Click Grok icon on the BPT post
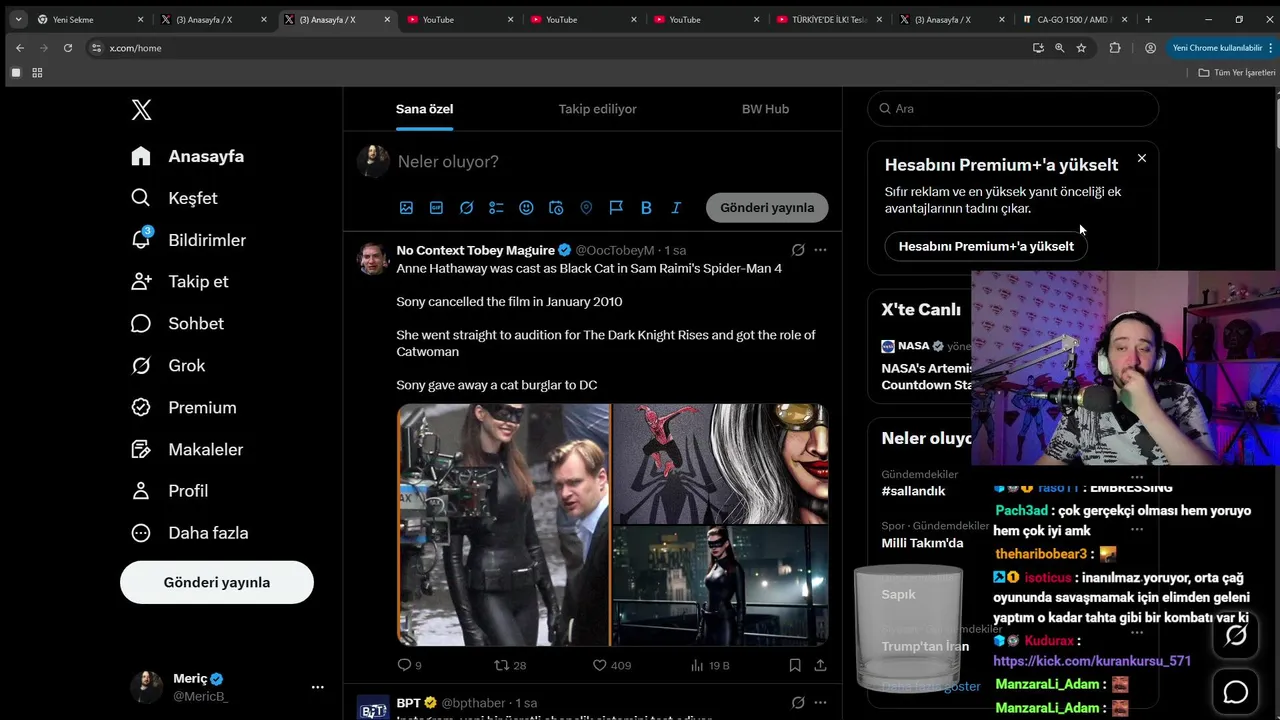 coord(798,703)
